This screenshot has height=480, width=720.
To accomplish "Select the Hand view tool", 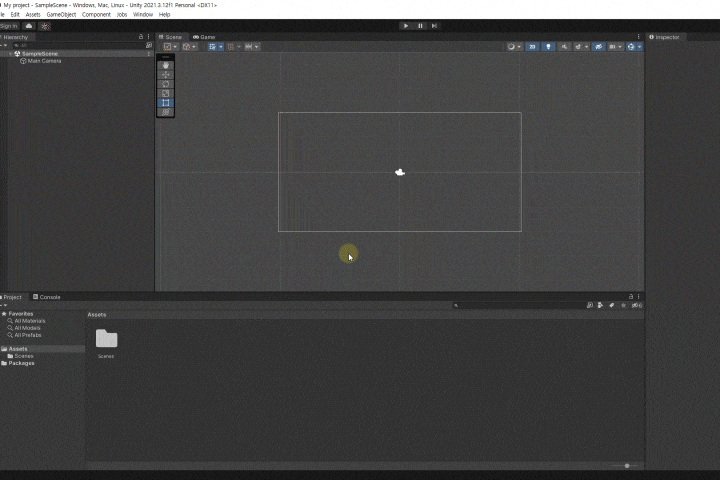I will 165,65.
